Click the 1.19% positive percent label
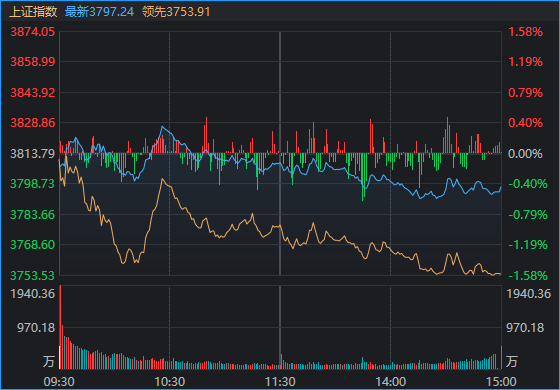Viewport: 560px width, 390px height. tap(525, 62)
